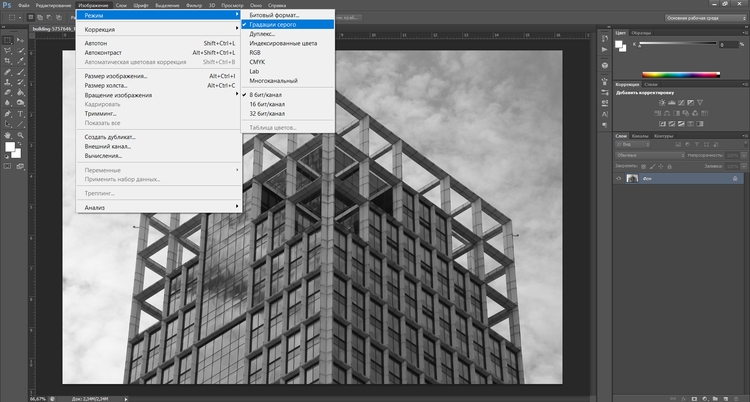Screen dimensions: 750x402
Task: Select the Eyedropper tool
Action: 19,62
